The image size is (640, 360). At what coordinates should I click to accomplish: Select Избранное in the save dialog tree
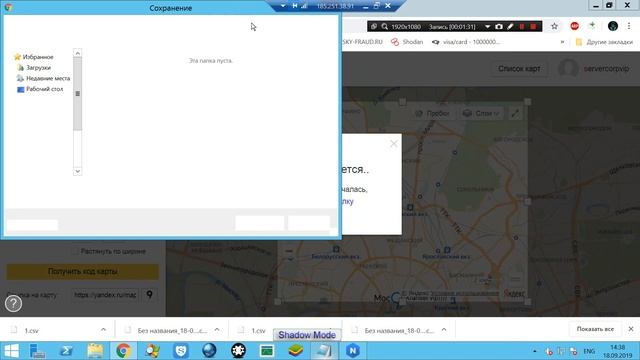[x=33, y=57]
